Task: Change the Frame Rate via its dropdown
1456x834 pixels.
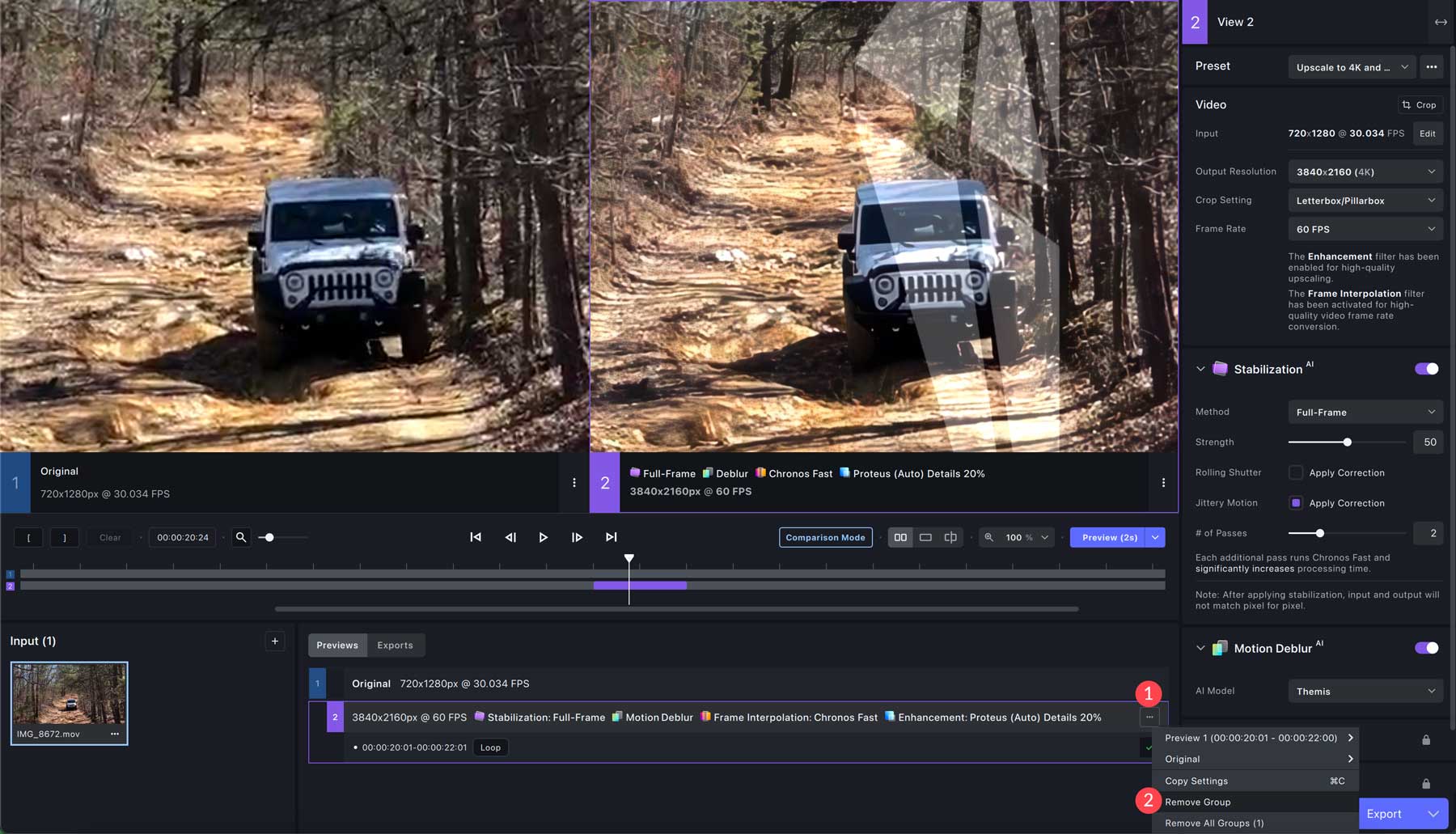Action: 1365,229
